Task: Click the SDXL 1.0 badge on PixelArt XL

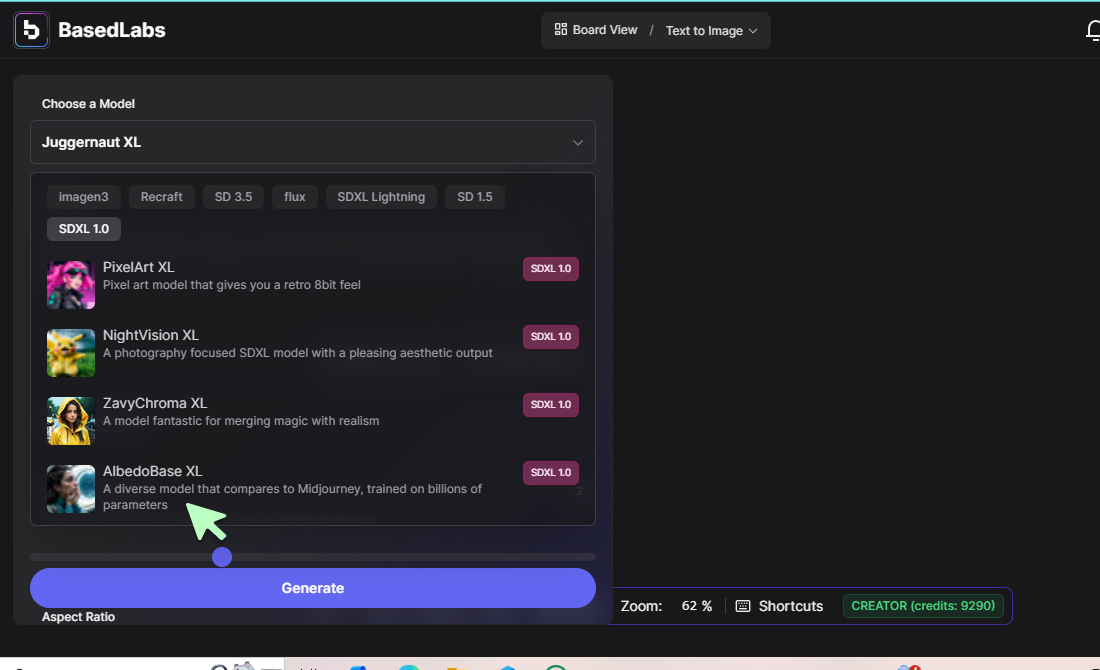Action: pos(551,269)
